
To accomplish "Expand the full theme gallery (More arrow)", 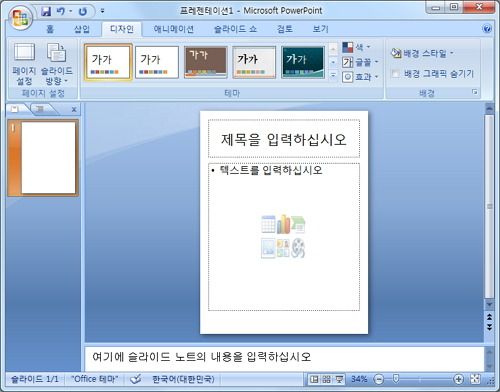I will 333,75.
